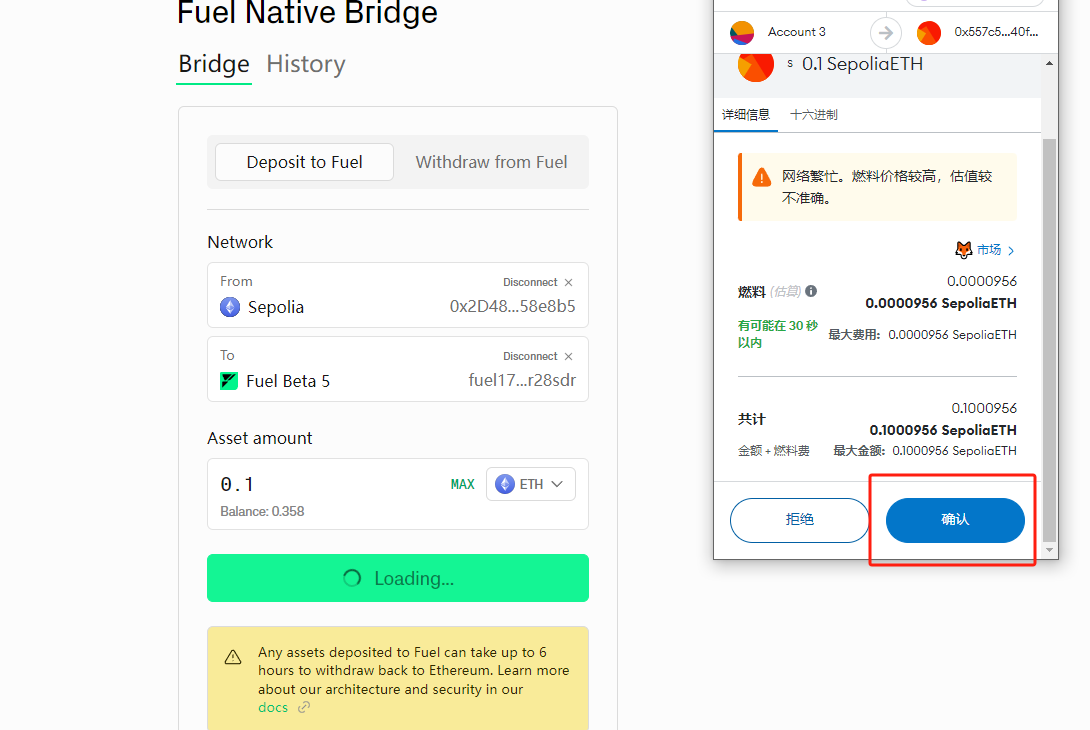
Task: Click the Account 3 label
Action: tap(797, 32)
